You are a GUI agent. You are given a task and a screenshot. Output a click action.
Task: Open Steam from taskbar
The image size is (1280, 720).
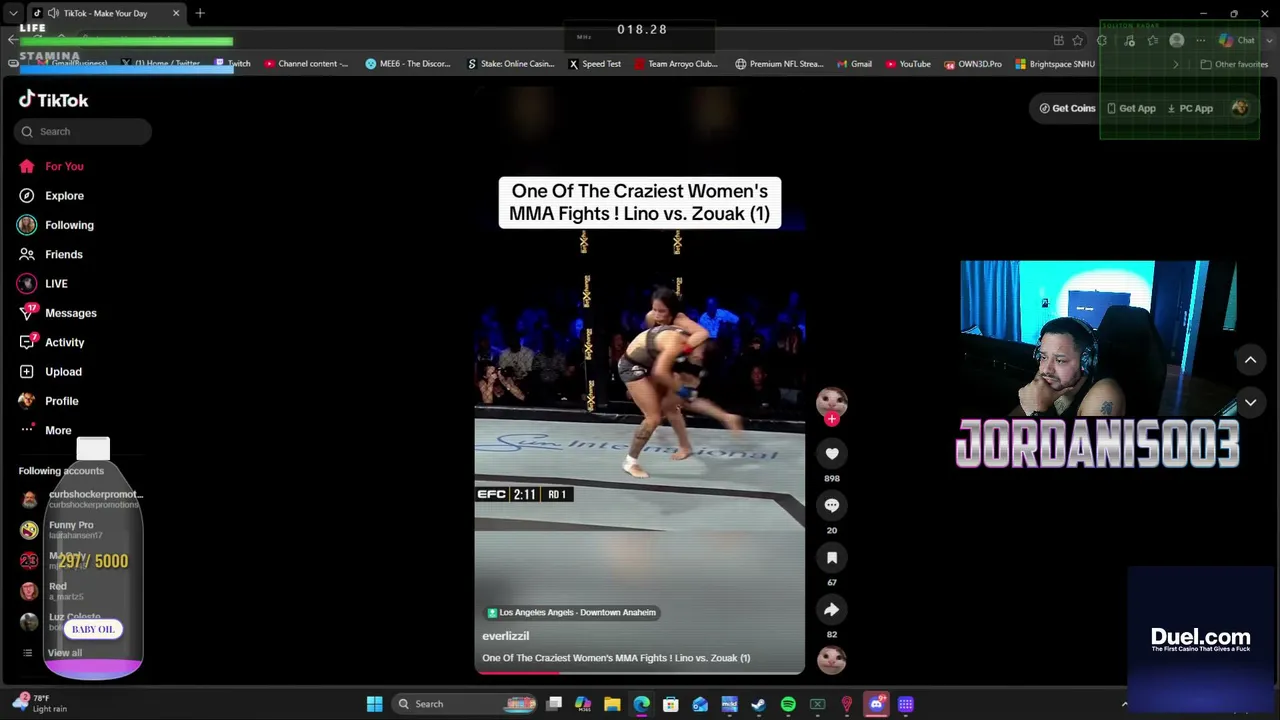pos(758,704)
